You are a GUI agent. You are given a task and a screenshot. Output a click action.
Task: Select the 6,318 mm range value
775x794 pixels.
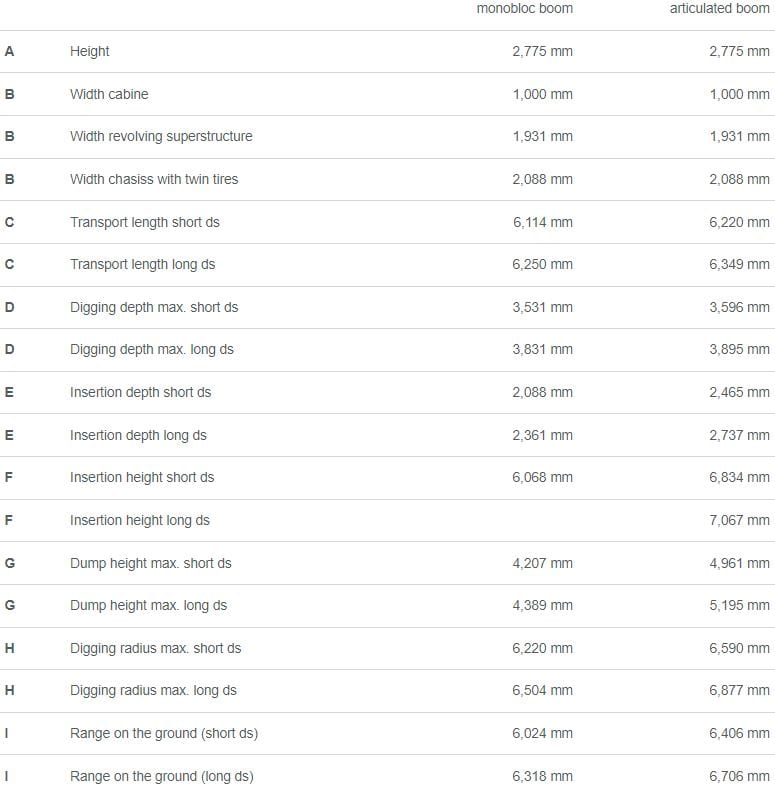pos(542,777)
